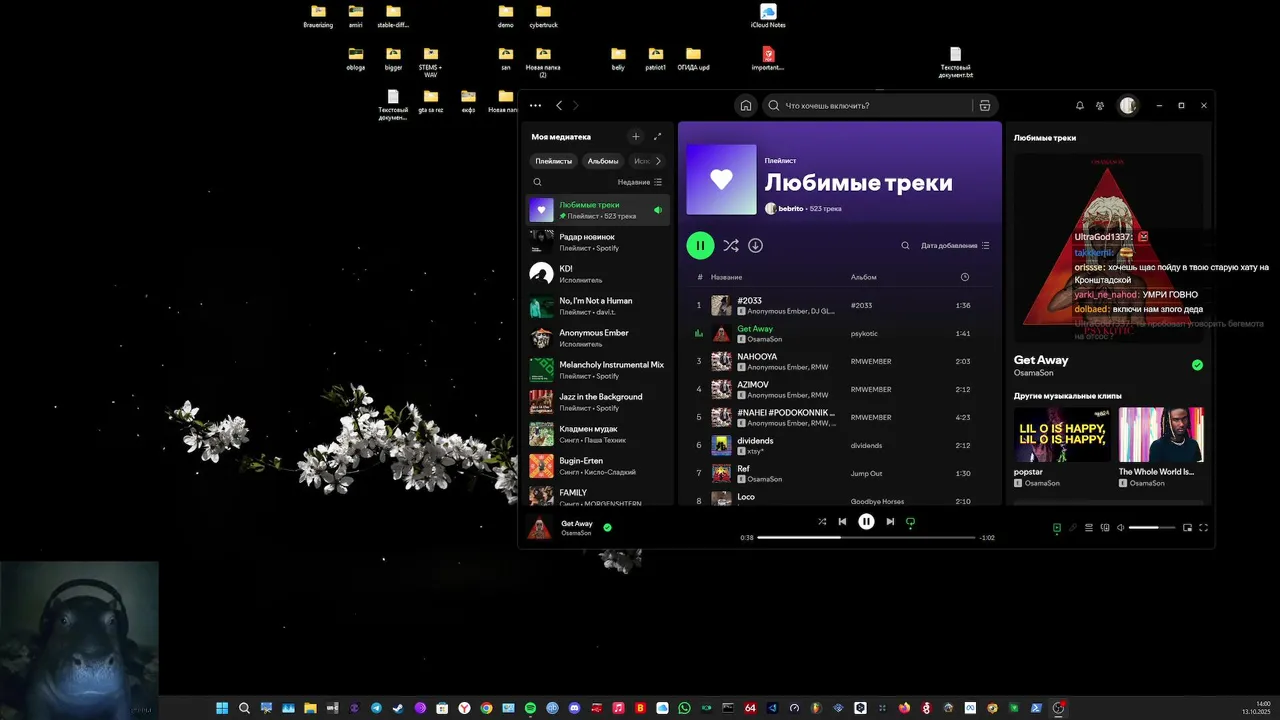Screen dimensions: 1280x720
Task: Toggle liked checkmark next to Get Away in player bar
Action: (x=607, y=527)
